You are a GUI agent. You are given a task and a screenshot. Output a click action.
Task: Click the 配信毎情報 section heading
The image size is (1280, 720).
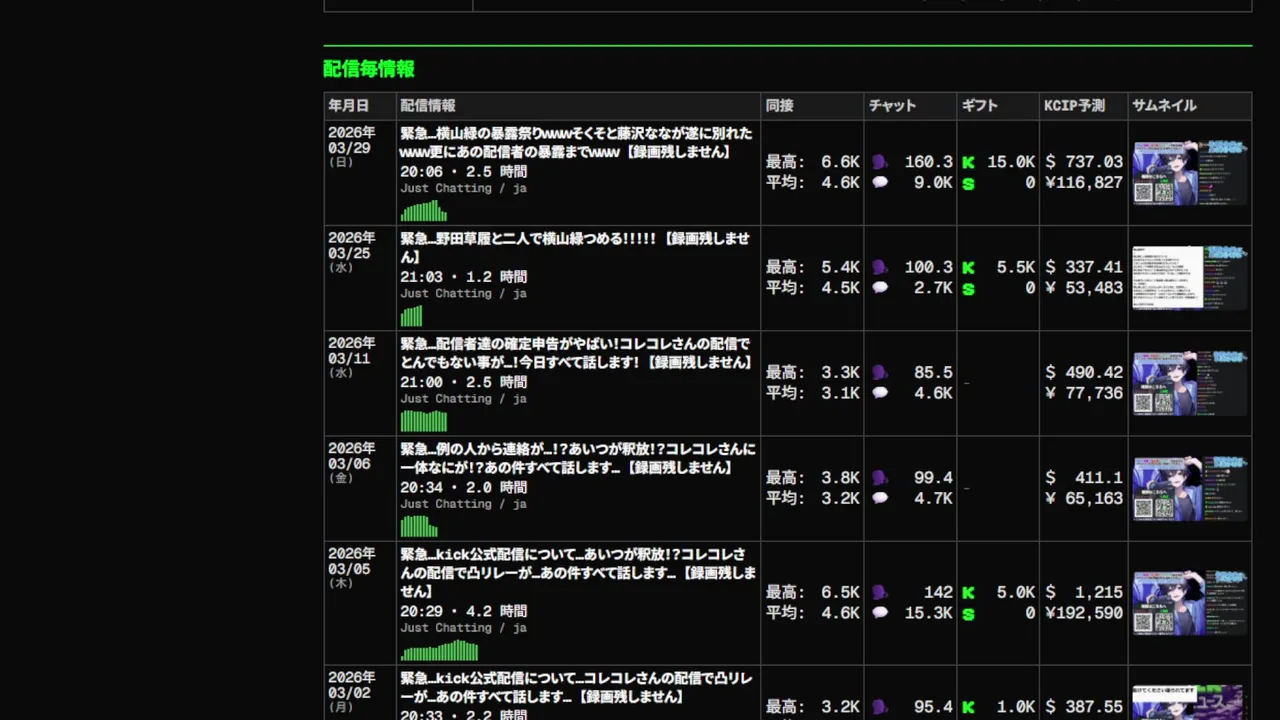pyautogui.click(x=369, y=69)
